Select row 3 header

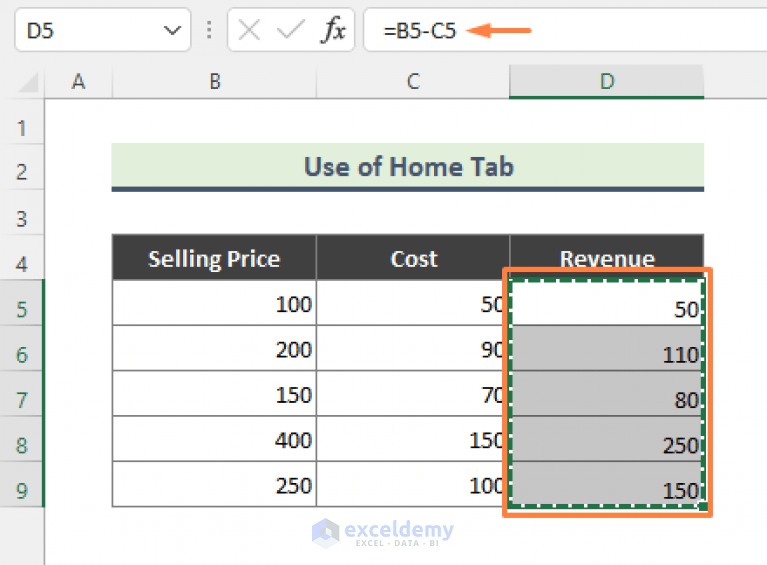(22, 212)
